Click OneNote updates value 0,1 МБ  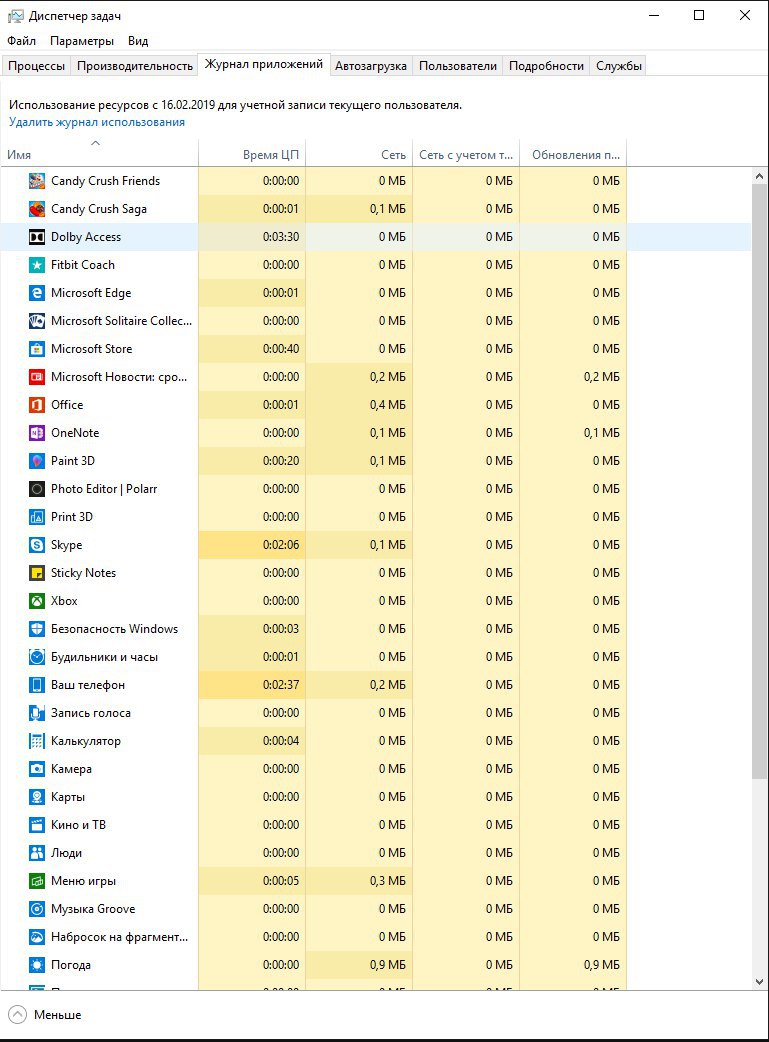[x=602, y=433]
